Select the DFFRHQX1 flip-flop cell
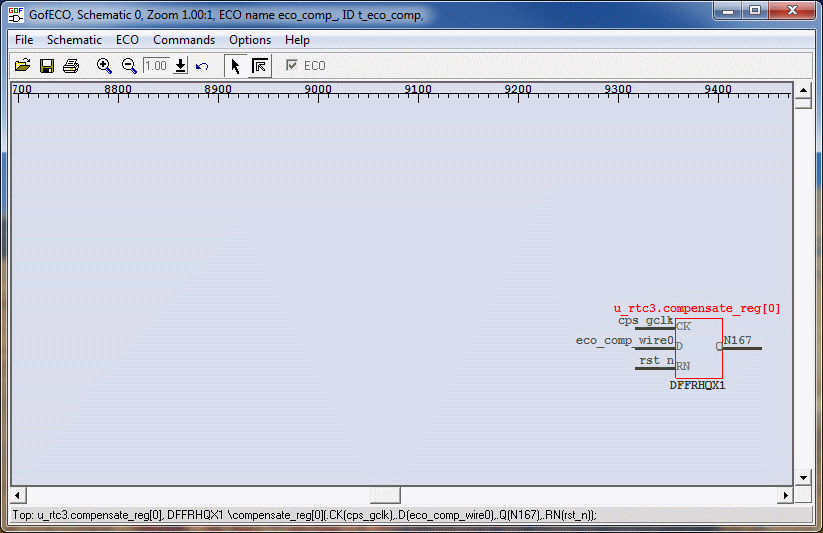Viewport: 823px width, 533px height. [698, 349]
